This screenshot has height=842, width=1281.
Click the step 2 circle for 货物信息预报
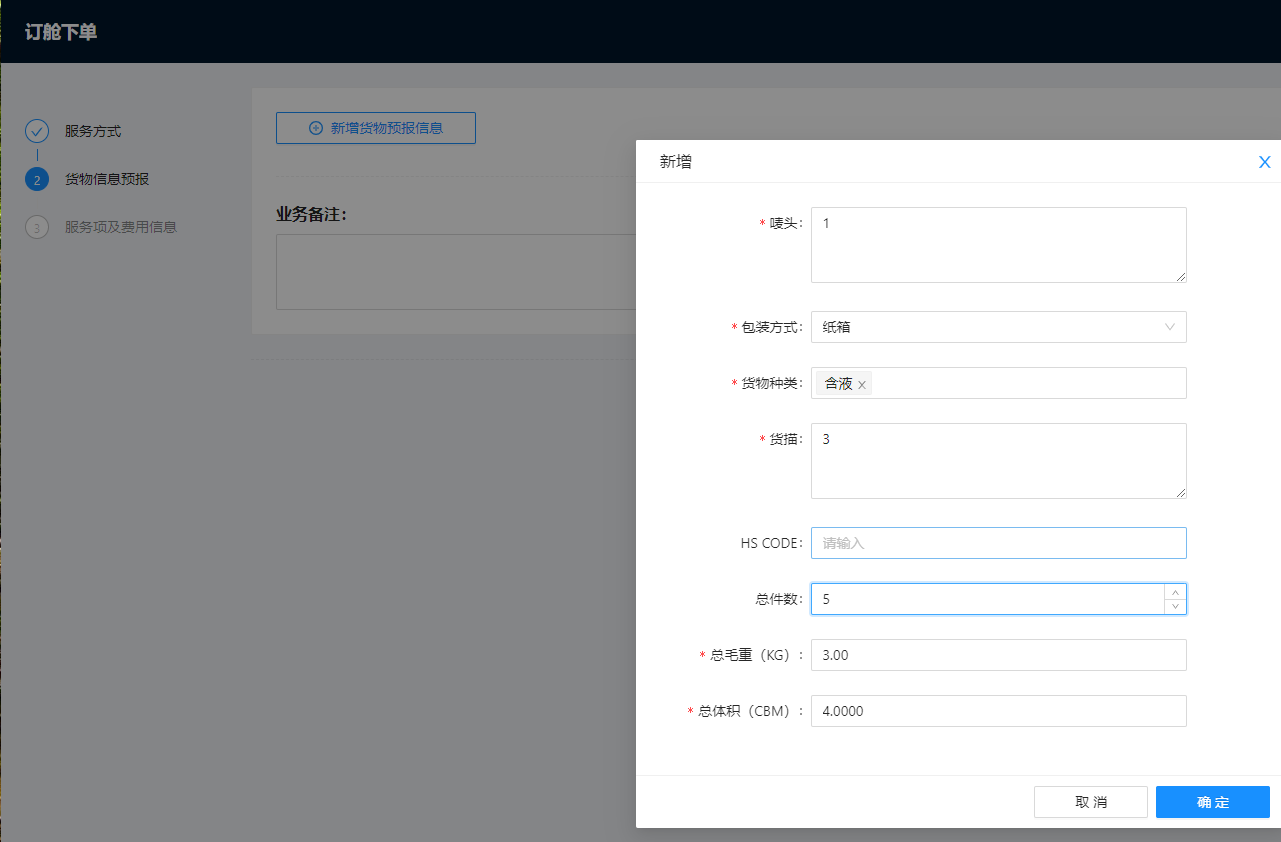pyautogui.click(x=37, y=180)
